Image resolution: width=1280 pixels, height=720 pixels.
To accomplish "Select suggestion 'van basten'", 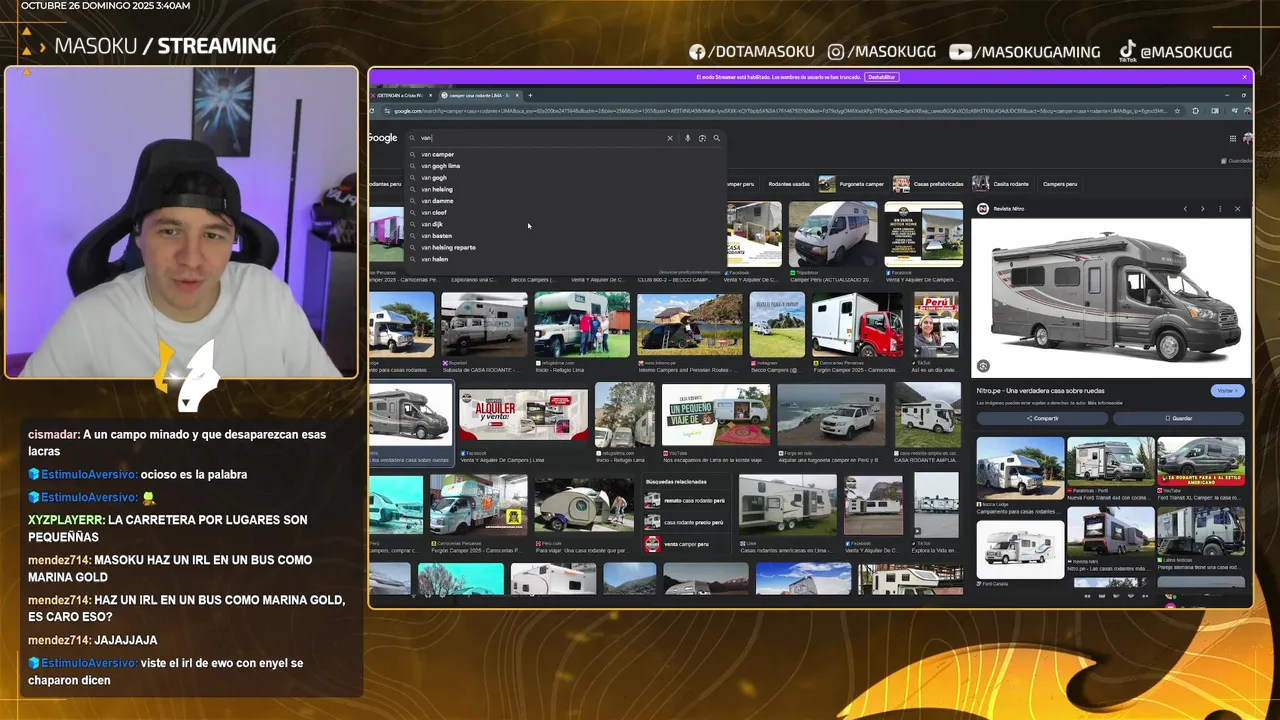I will (x=436, y=236).
